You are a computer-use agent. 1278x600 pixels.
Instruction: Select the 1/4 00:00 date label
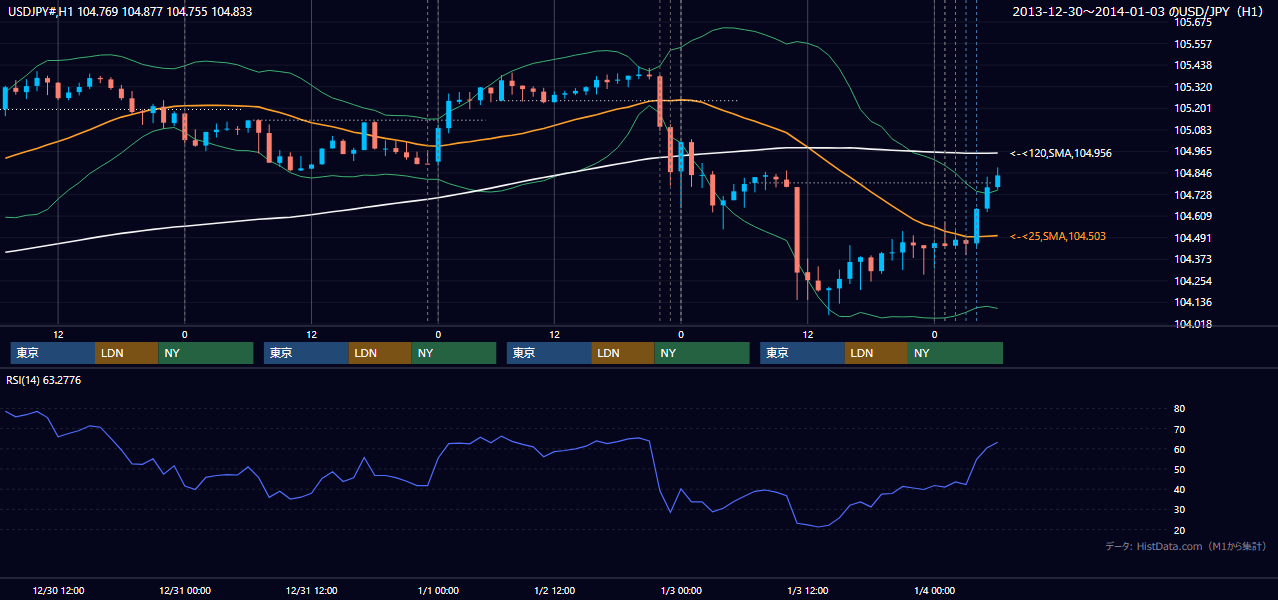point(935,590)
